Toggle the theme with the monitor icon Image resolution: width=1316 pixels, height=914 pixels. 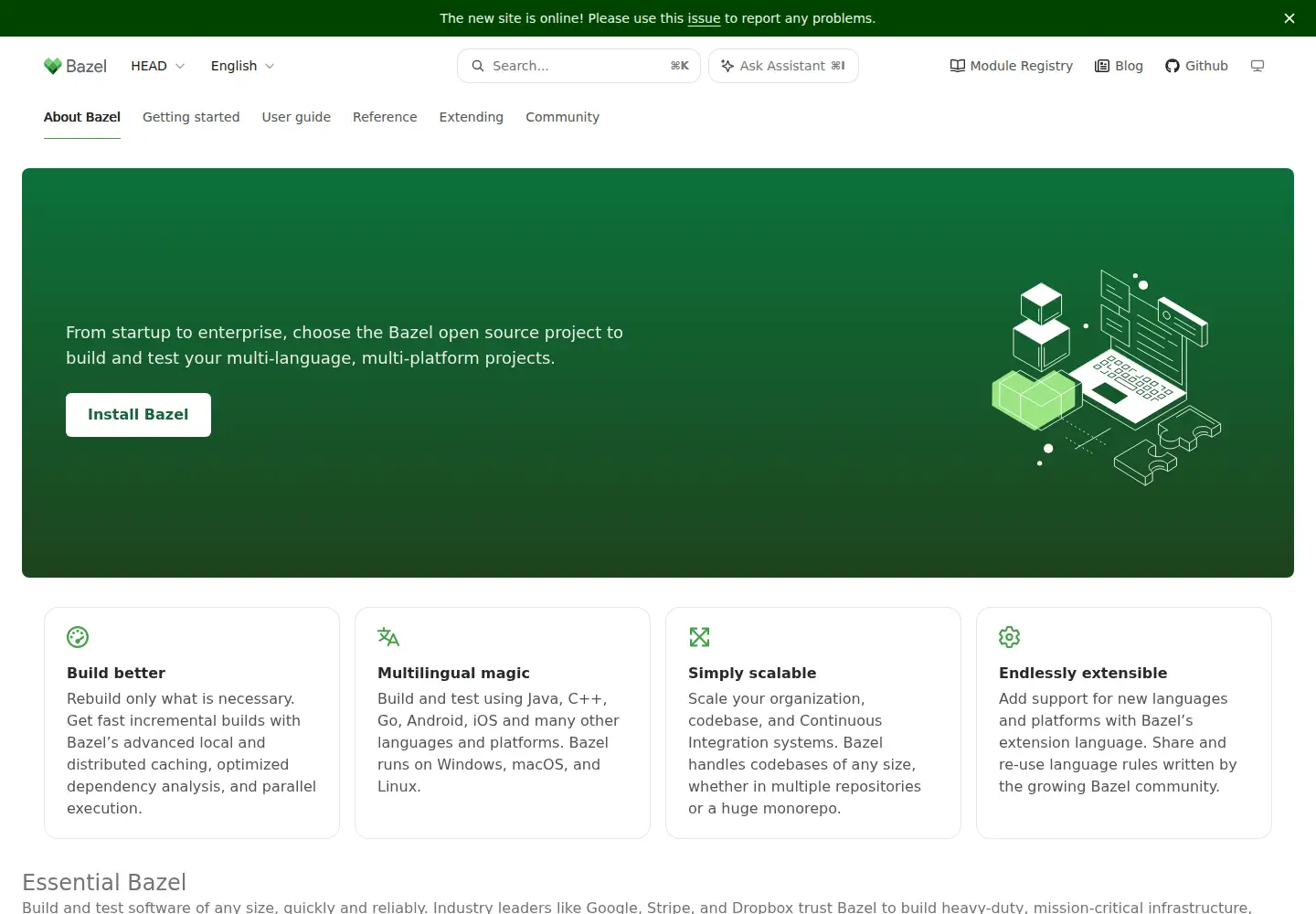(1258, 66)
